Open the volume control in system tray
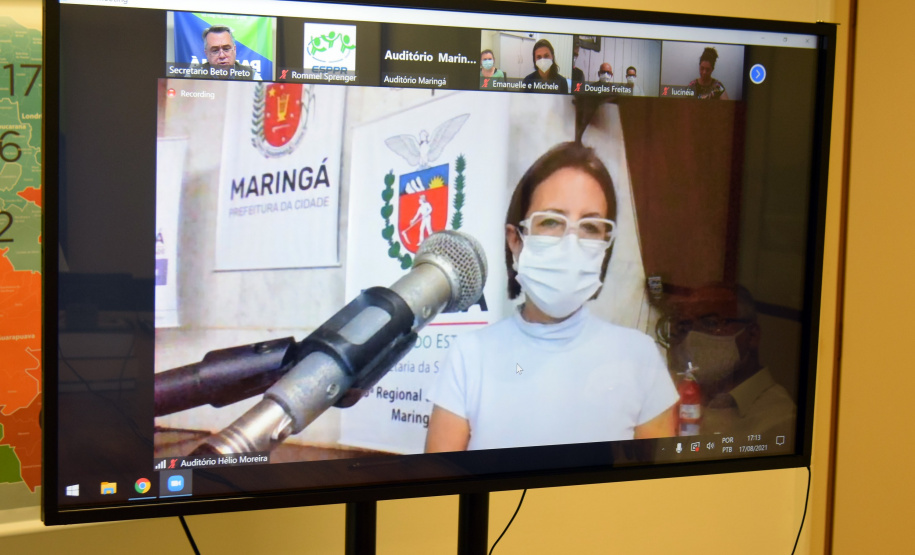915x555 pixels. pos(710,446)
